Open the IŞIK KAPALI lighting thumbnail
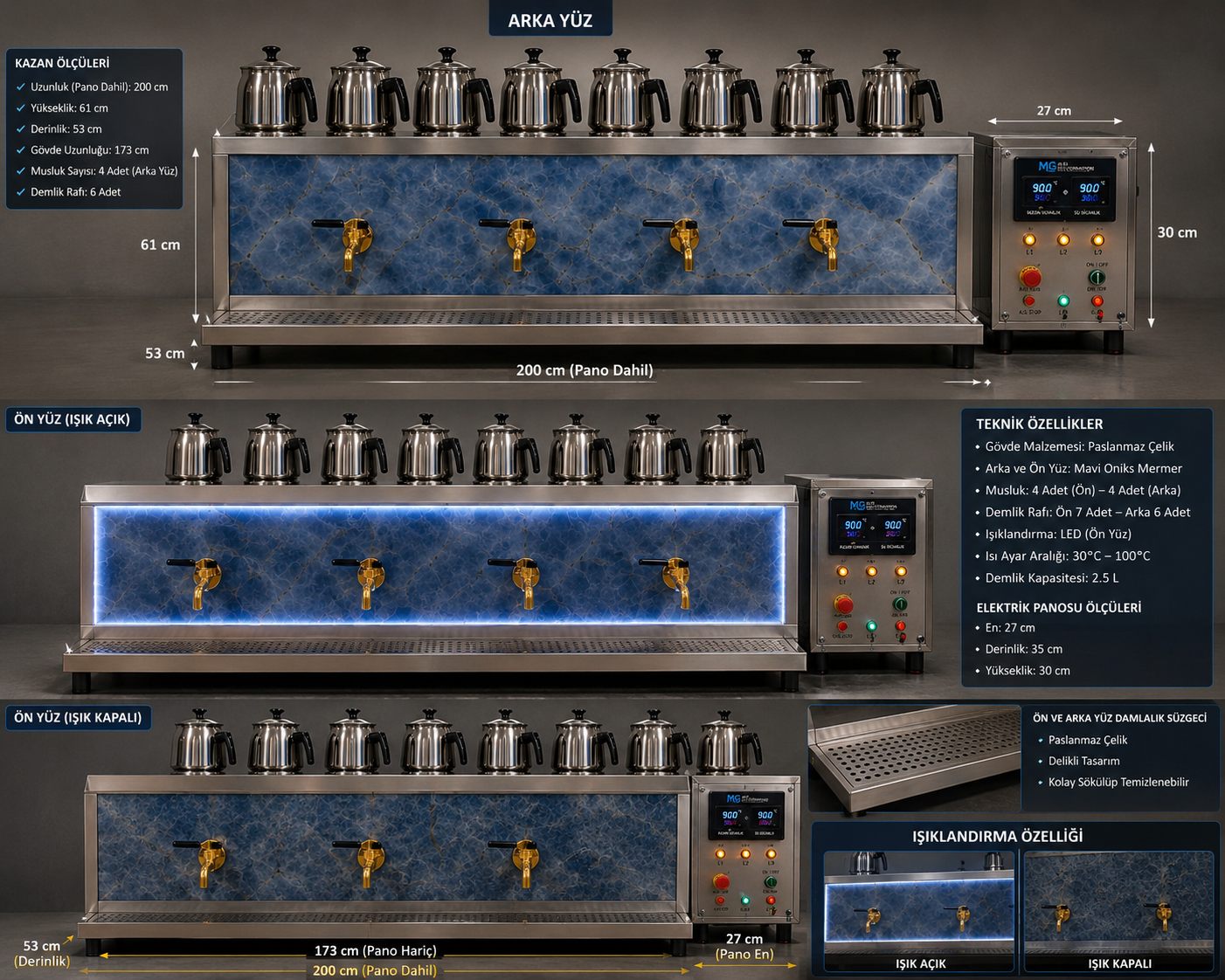Screen dimensions: 1225x980 click(x=1119, y=912)
